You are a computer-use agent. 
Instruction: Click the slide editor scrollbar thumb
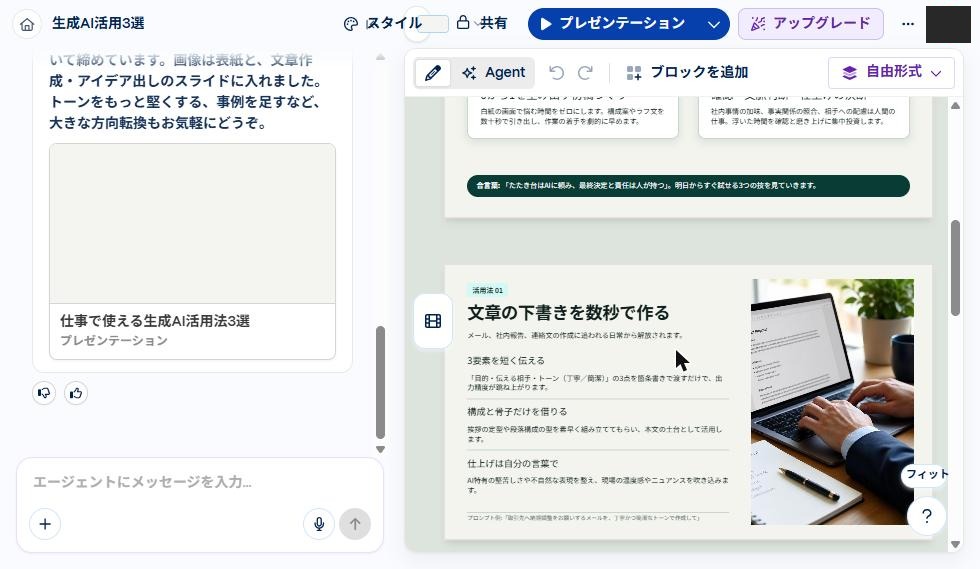[955, 268]
